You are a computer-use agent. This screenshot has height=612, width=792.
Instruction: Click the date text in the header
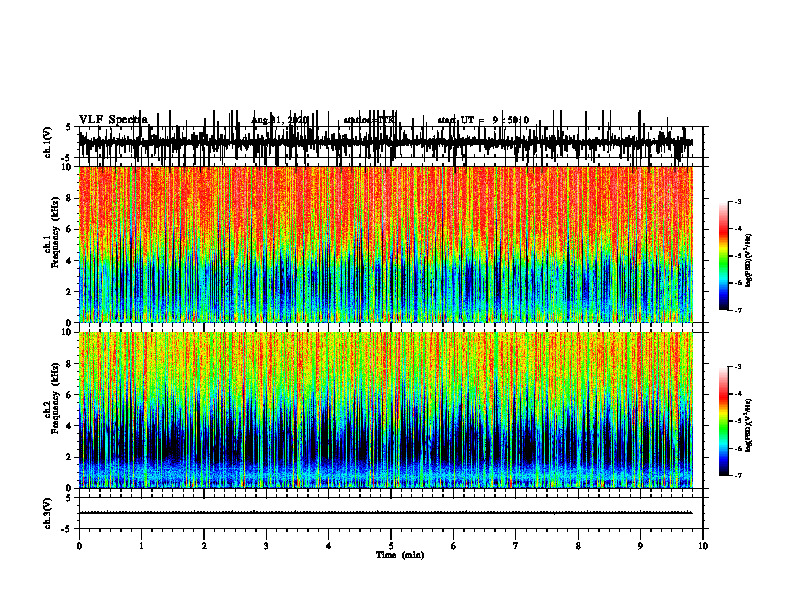point(280,120)
